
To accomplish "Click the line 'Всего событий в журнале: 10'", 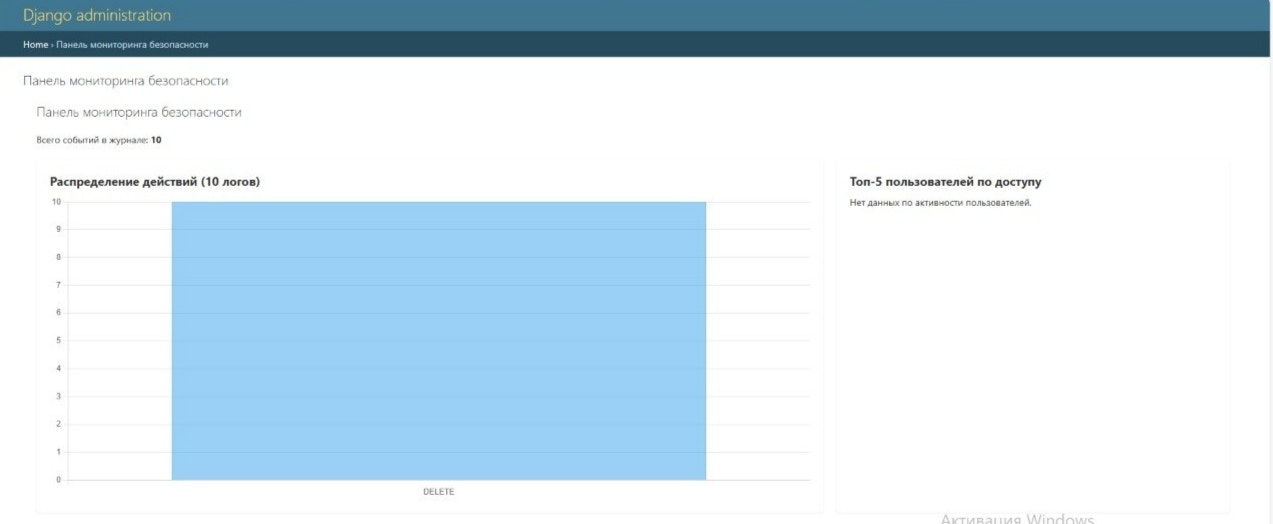I will (99, 140).
